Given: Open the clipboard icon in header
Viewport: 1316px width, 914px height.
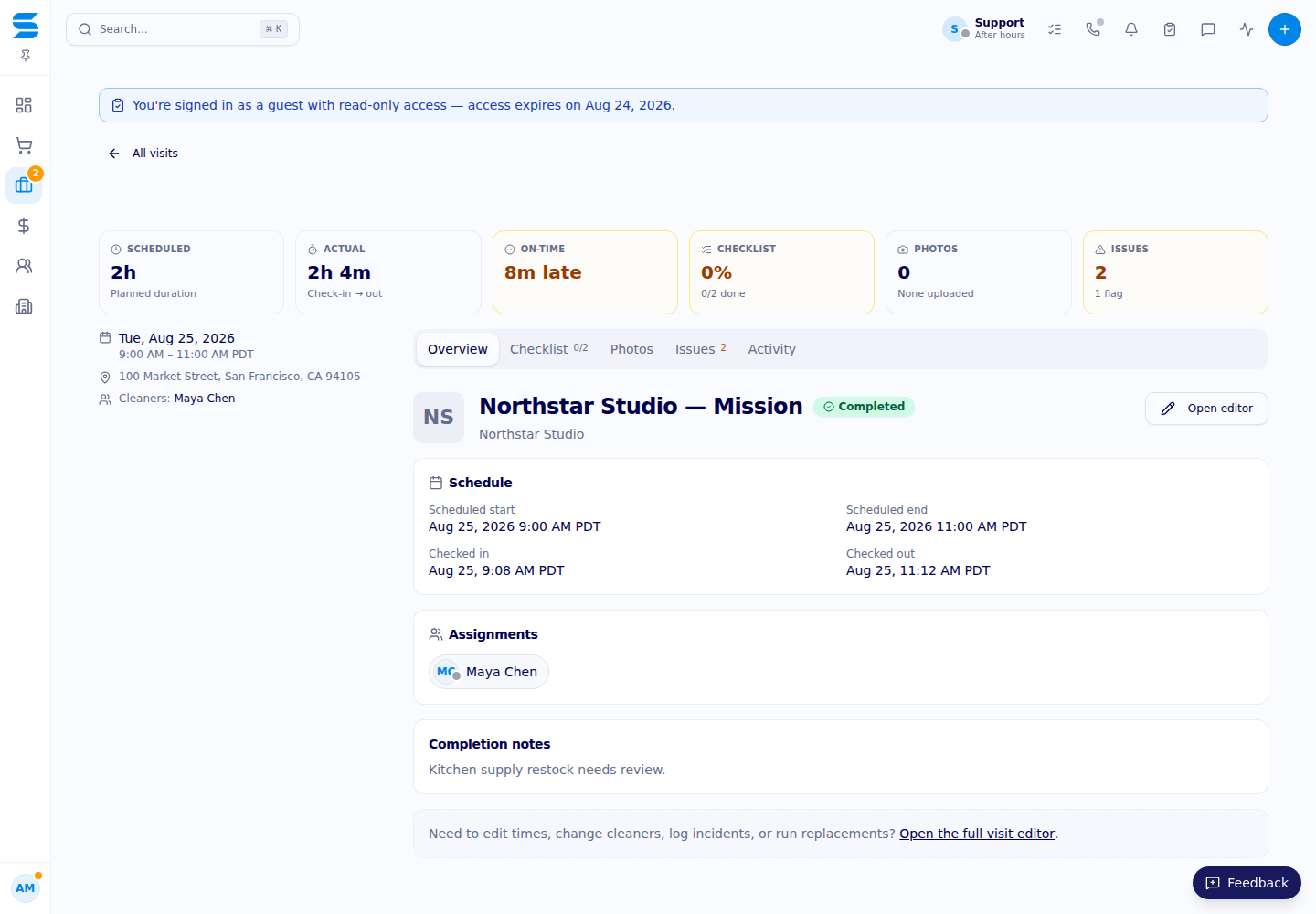Looking at the screenshot, I should [x=1170, y=29].
